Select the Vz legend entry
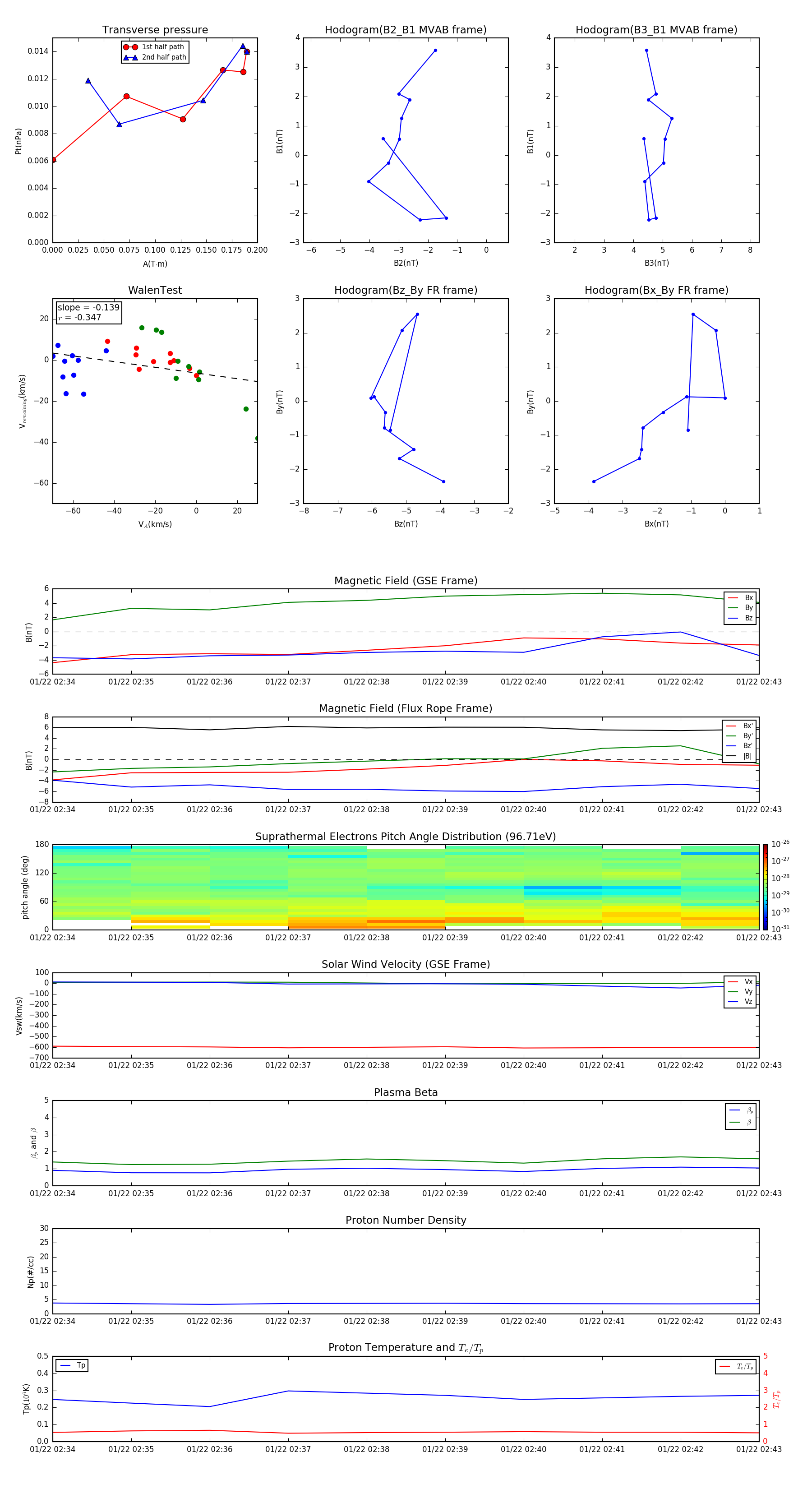This screenshot has width=812, height=1489. click(x=740, y=1001)
